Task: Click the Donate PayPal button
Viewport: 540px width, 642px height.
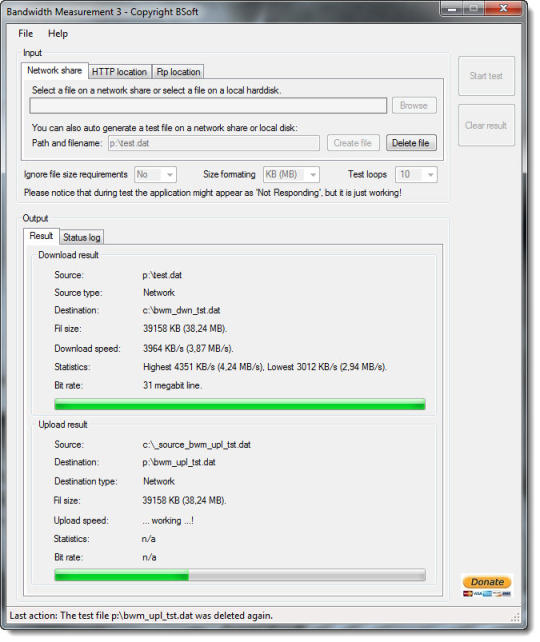Action: (x=487, y=582)
